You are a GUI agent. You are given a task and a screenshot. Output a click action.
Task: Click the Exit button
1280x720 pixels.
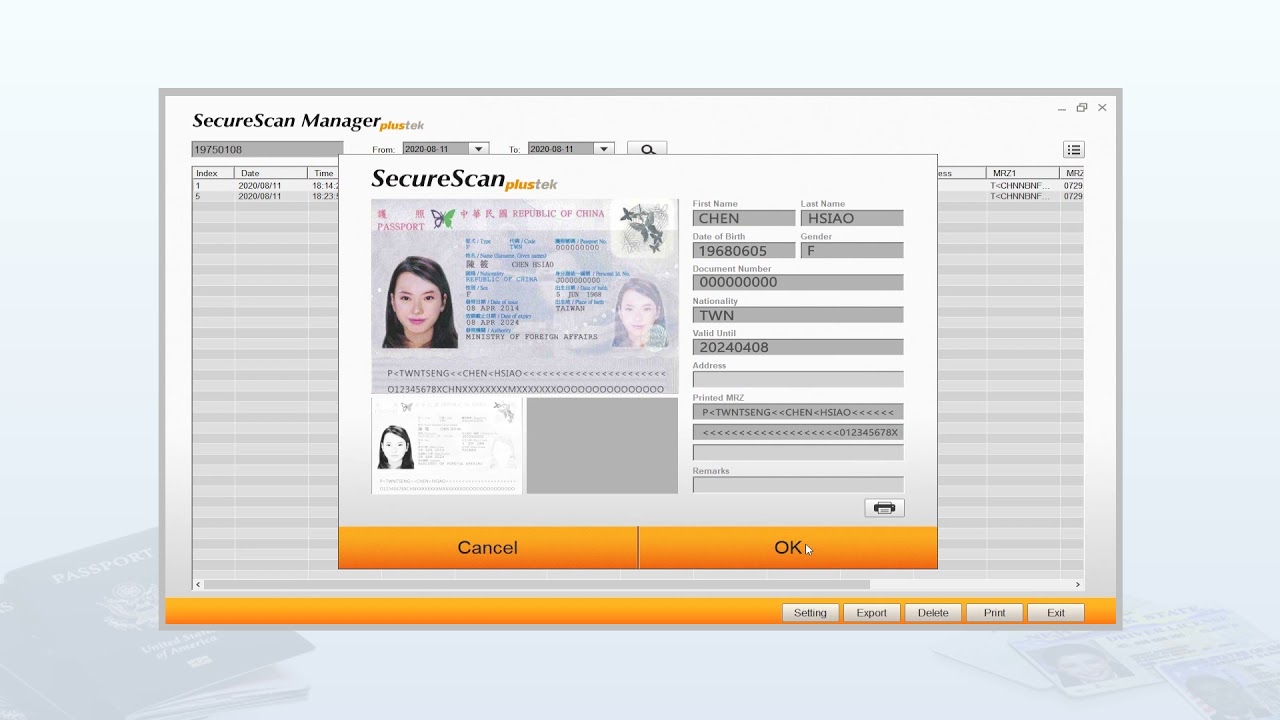(x=1056, y=613)
